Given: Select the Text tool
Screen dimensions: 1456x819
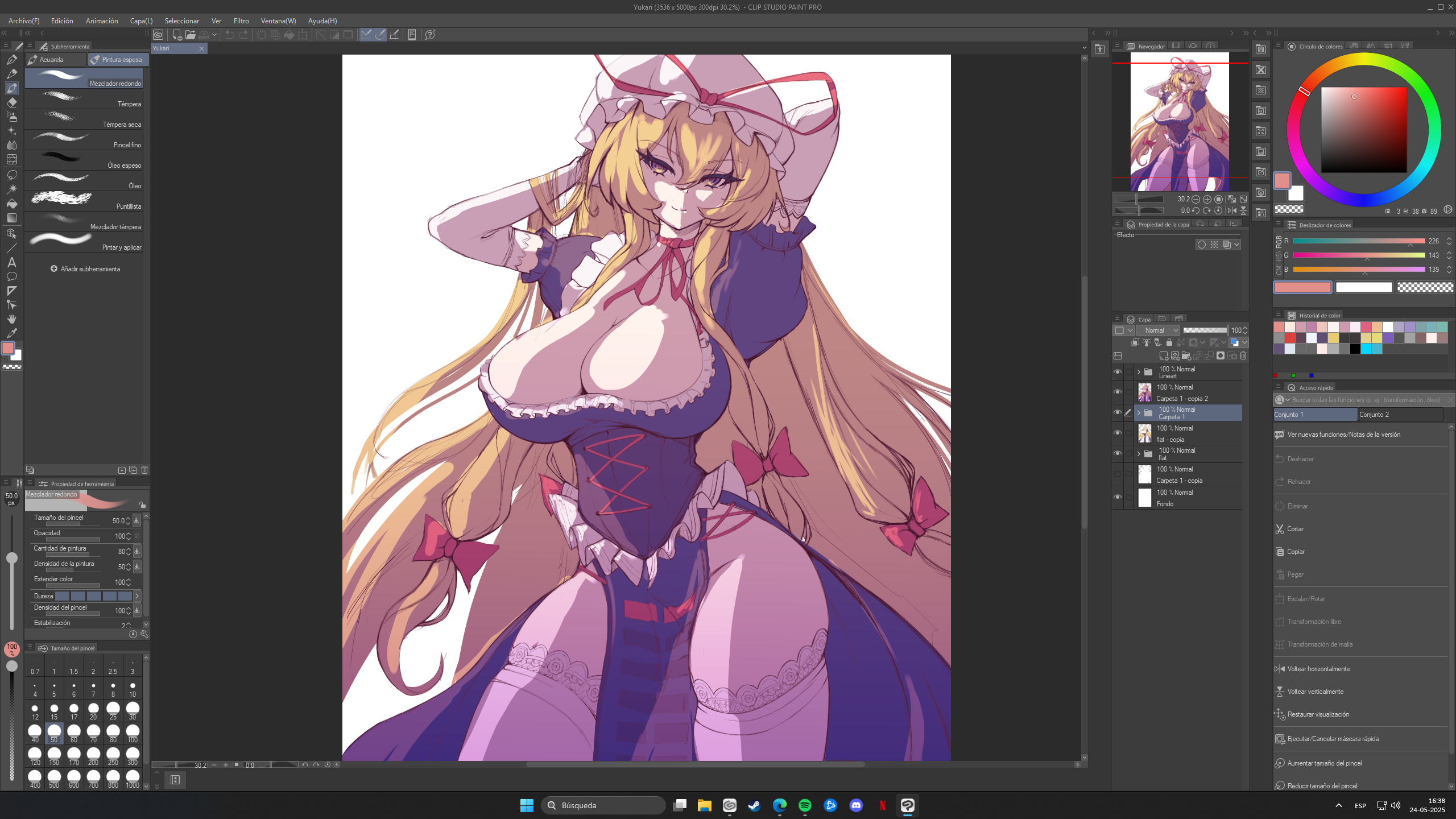Looking at the screenshot, I should 12,262.
